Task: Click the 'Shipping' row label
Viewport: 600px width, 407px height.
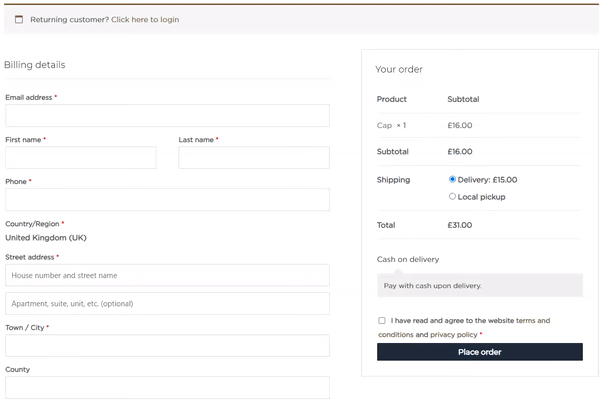Action: pos(393,180)
